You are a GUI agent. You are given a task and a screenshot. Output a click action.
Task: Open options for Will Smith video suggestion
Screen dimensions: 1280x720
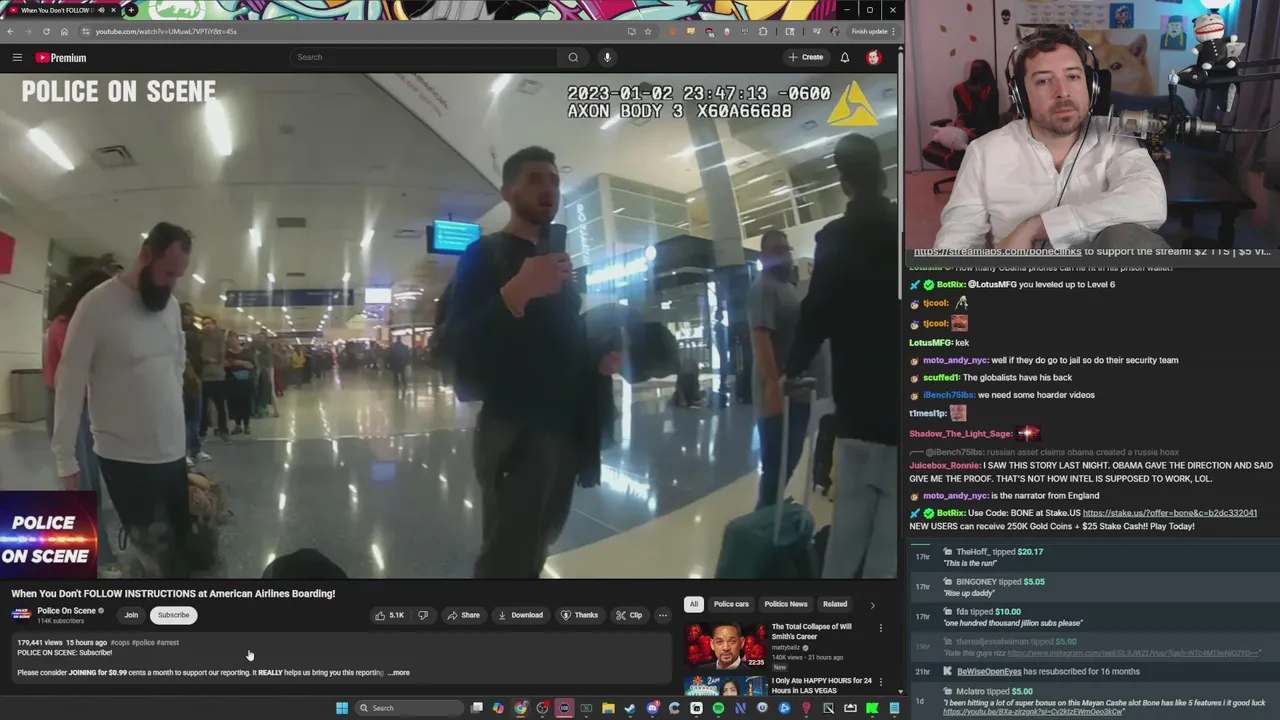coord(881,628)
